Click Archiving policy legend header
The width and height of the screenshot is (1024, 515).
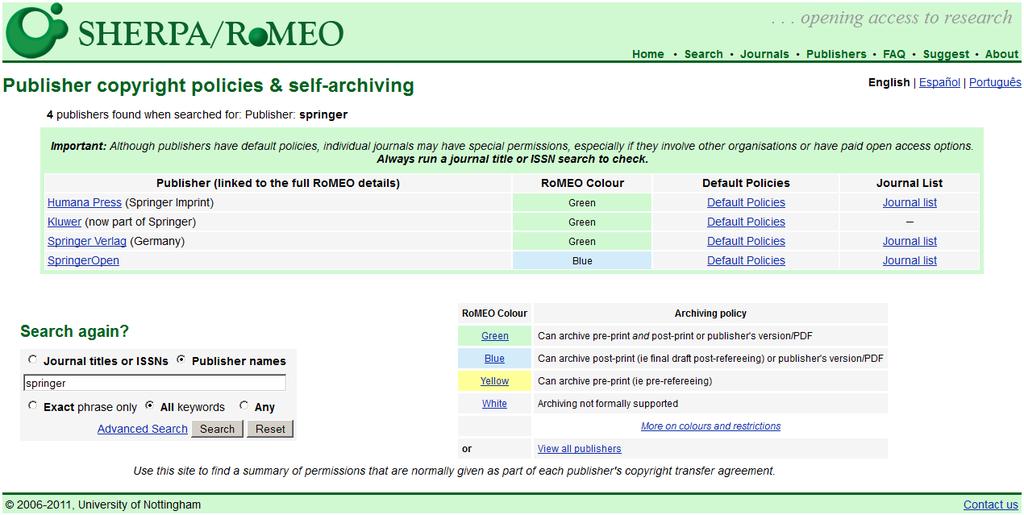pos(711,313)
